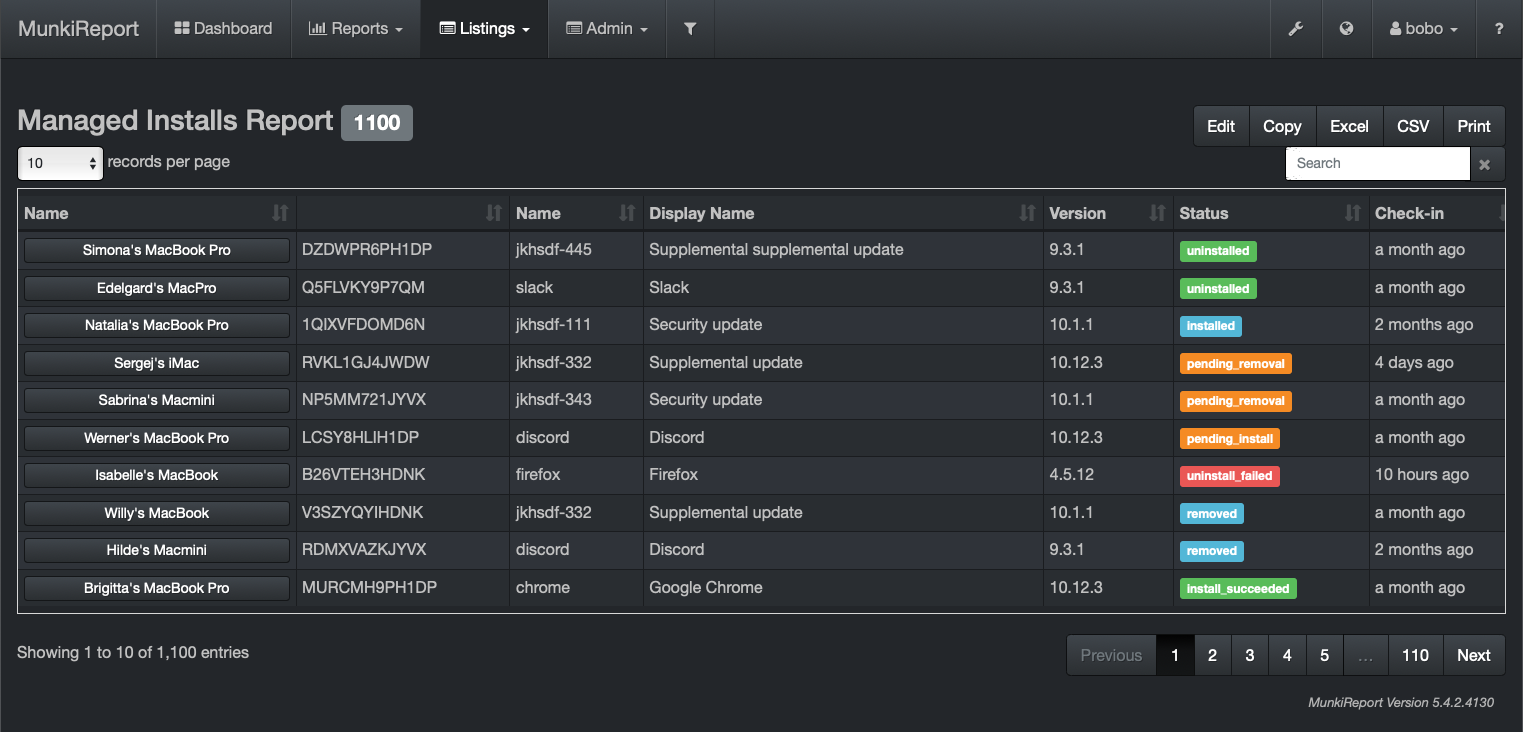
Task: Click the install_succeeded status badge
Action: (x=1238, y=588)
